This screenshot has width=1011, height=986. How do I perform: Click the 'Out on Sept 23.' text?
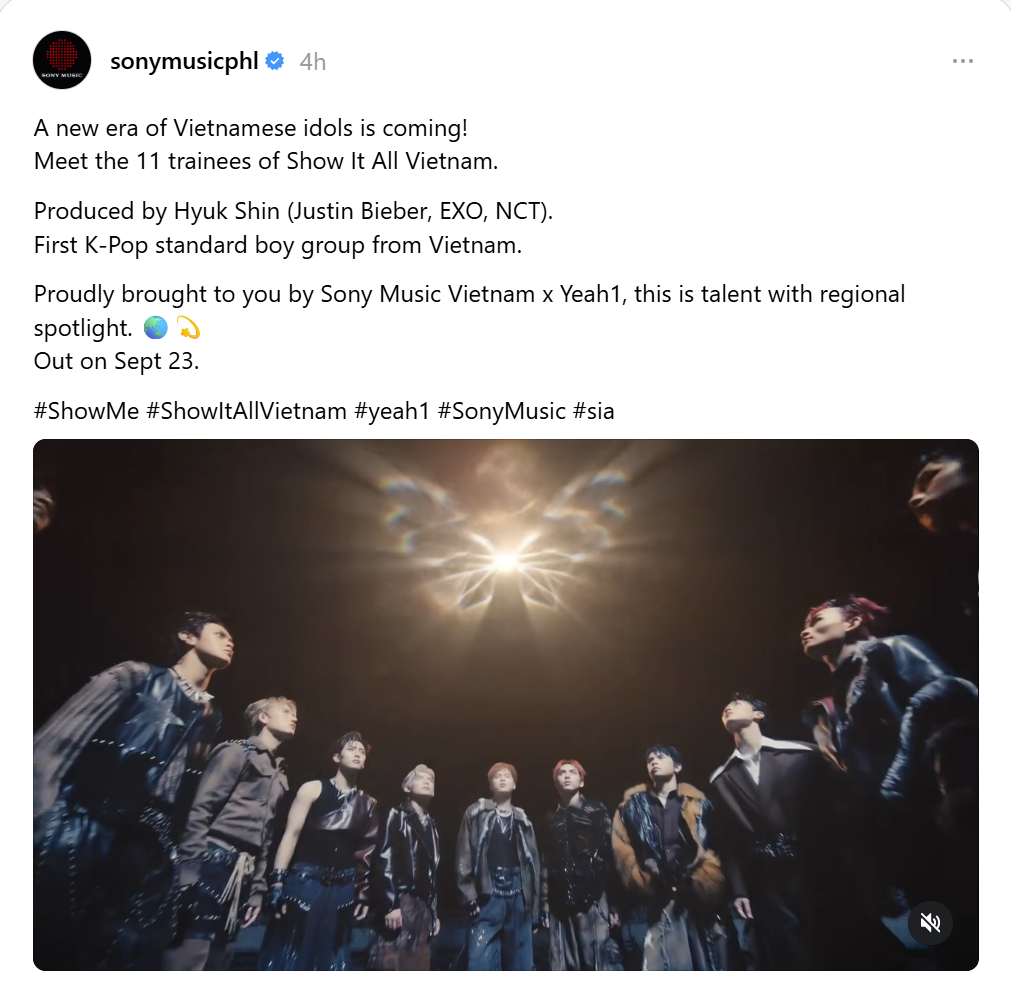click(x=117, y=361)
